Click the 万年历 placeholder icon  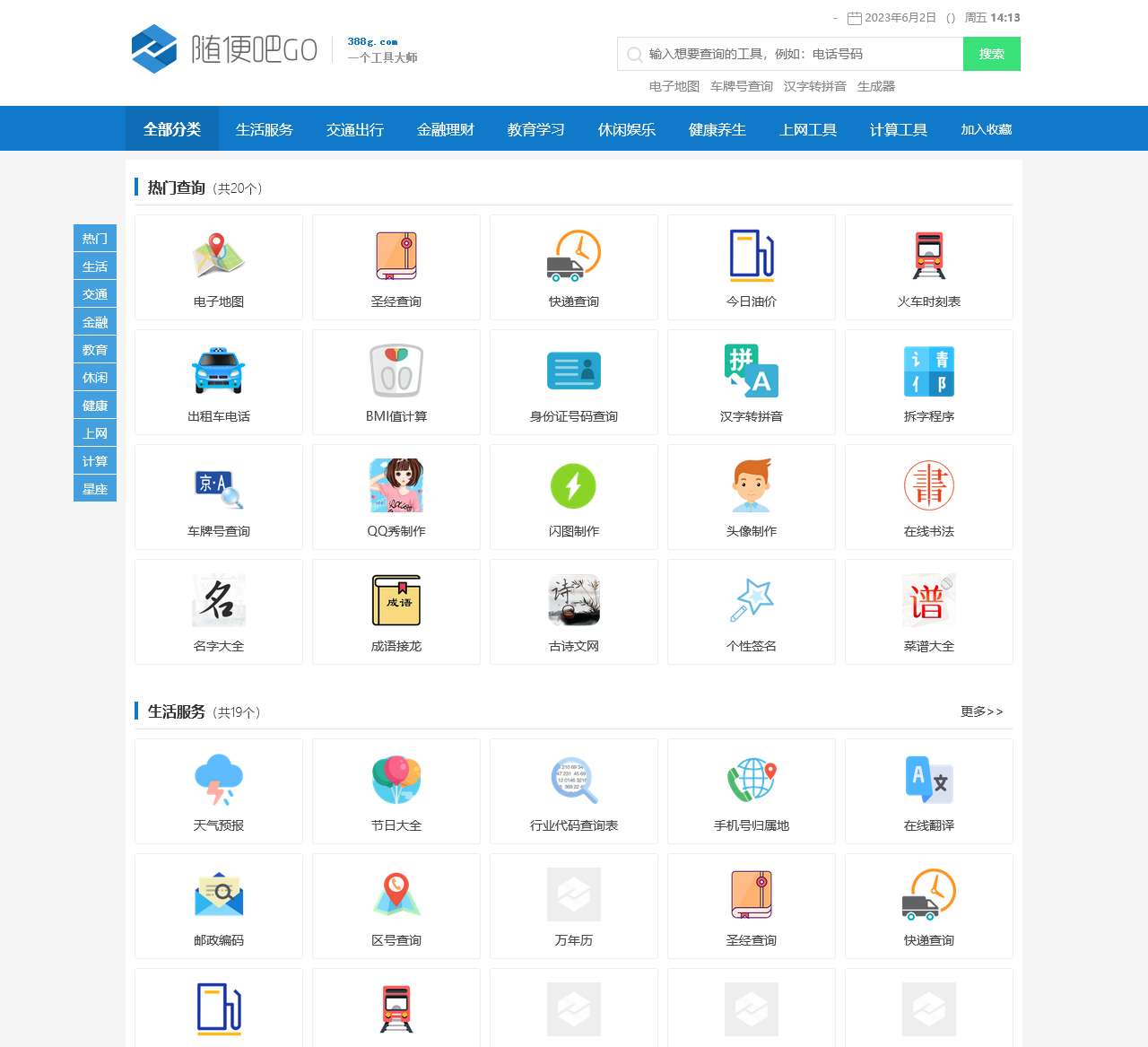574,894
